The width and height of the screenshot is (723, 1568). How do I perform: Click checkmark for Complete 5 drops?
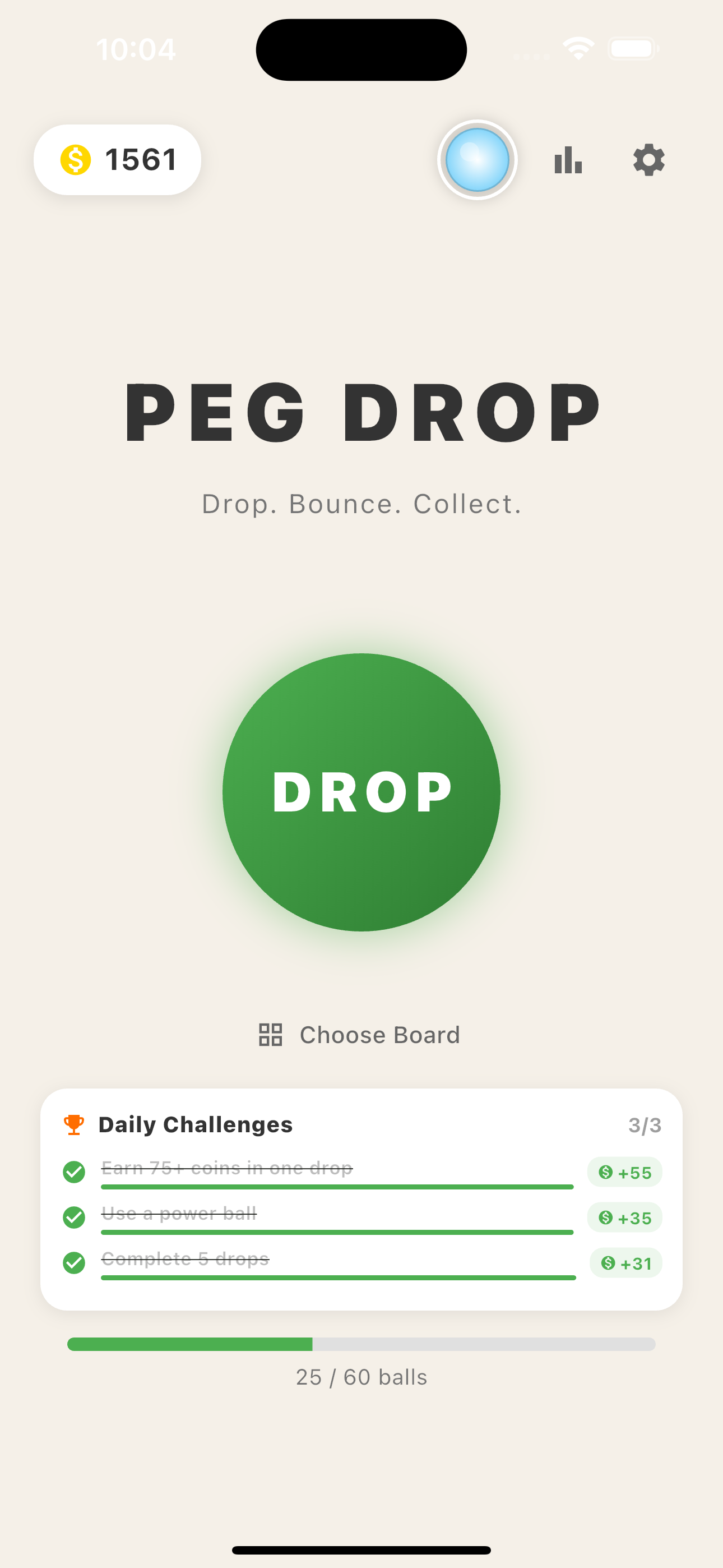point(74,1263)
